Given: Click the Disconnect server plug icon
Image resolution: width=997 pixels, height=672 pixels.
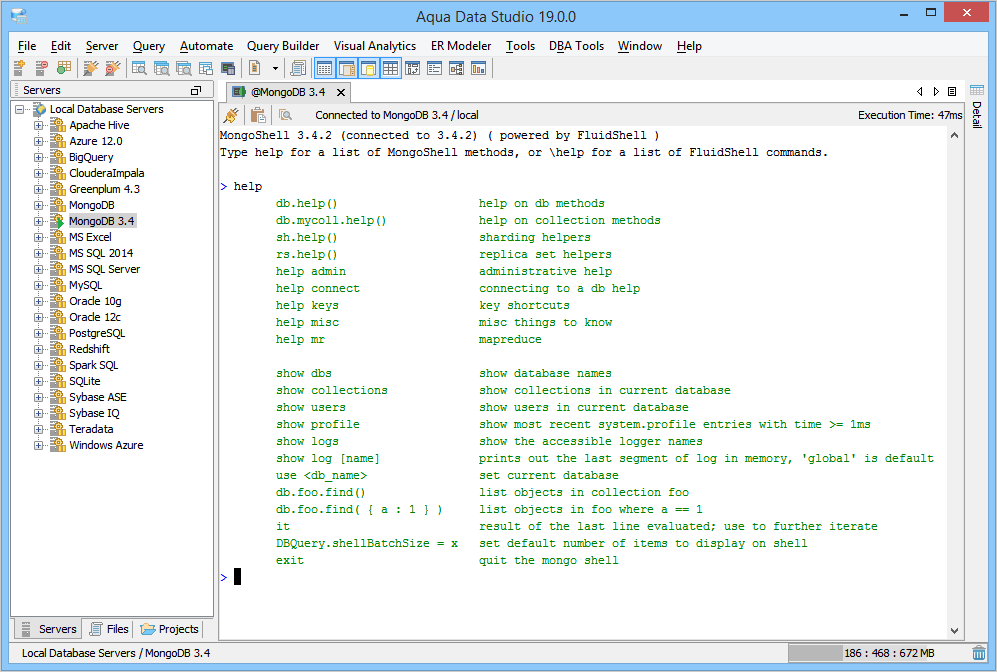Looking at the screenshot, I should [113, 68].
